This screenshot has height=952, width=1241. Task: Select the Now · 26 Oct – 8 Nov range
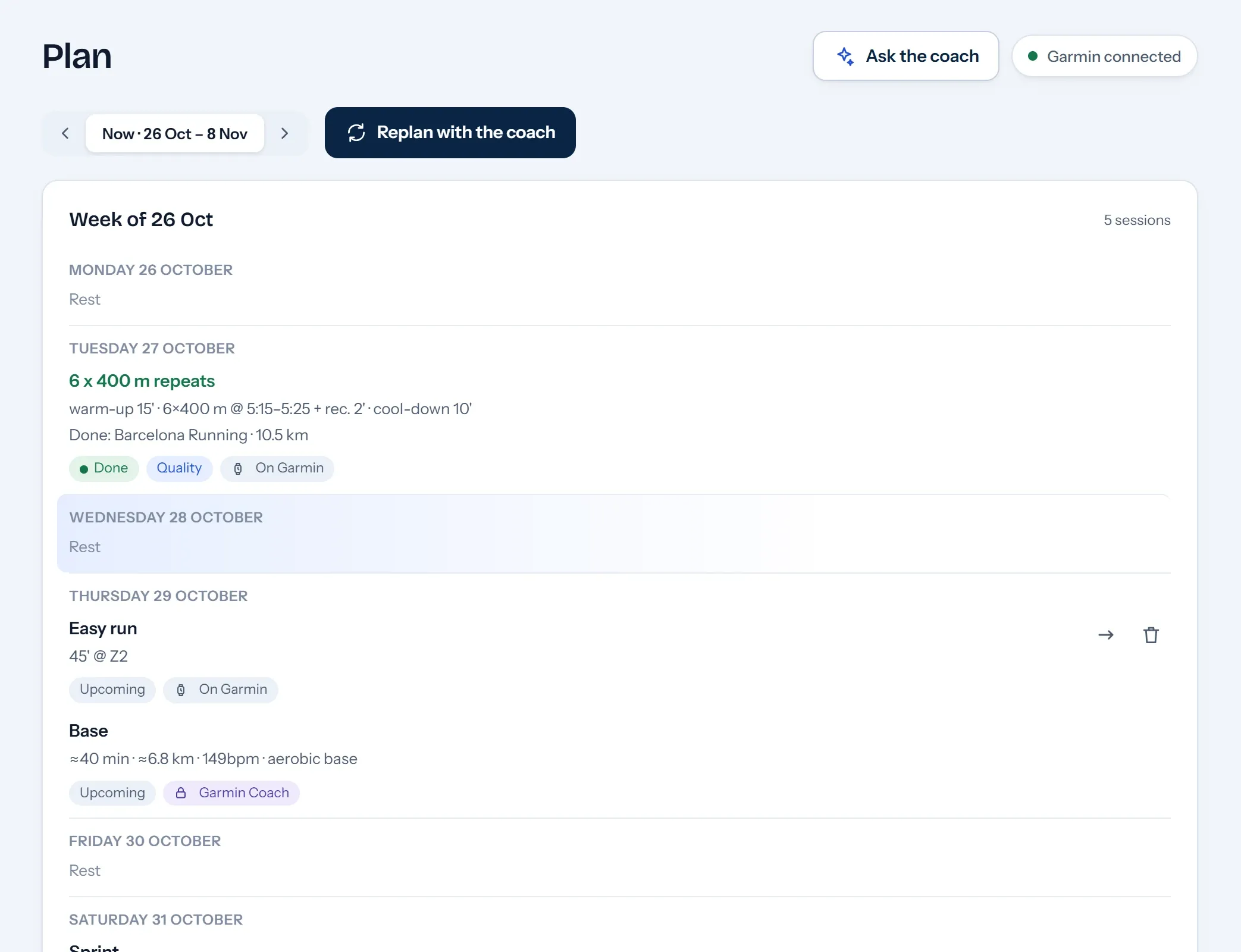tap(175, 133)
